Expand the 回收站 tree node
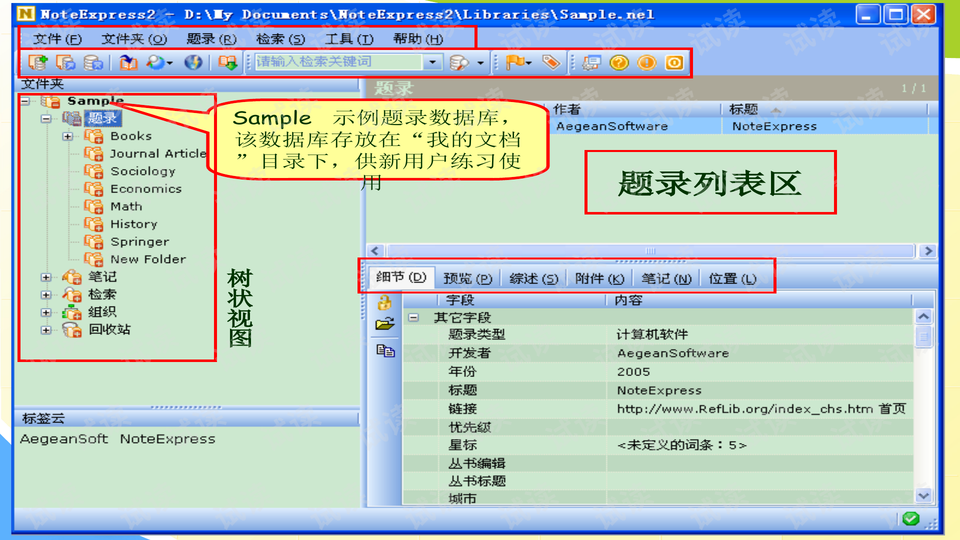 46,330
